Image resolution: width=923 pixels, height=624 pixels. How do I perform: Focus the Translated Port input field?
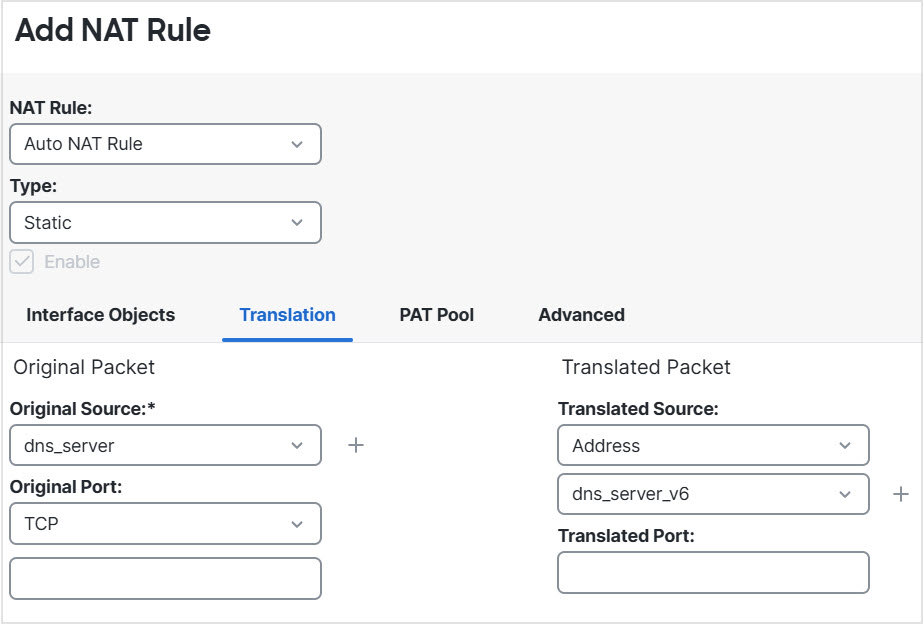[x=712, y=572]
